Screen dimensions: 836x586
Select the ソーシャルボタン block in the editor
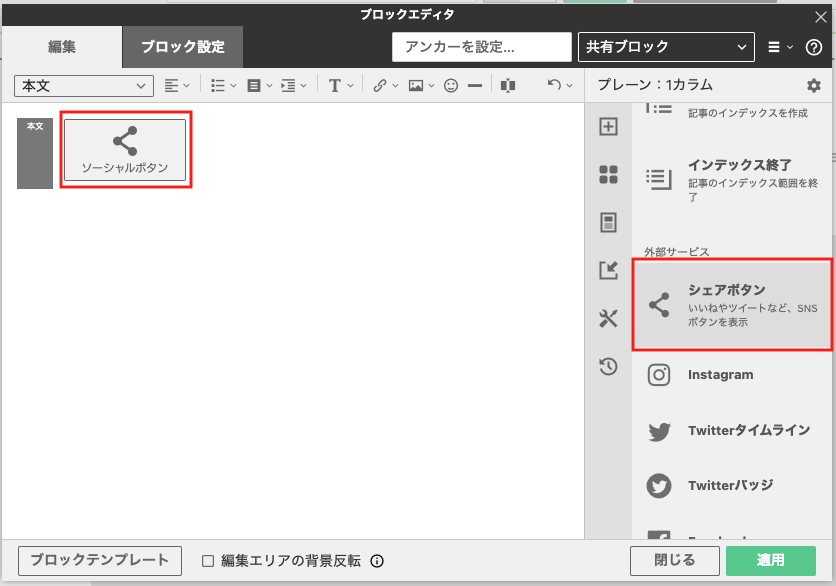(125, 150)
